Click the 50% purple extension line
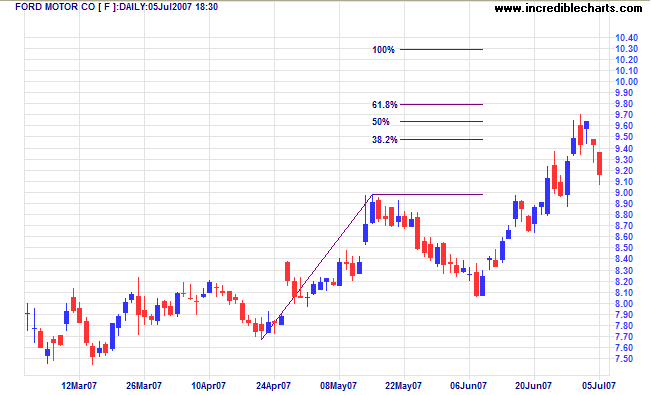The image size is (651, 395). tap(441, 122)
